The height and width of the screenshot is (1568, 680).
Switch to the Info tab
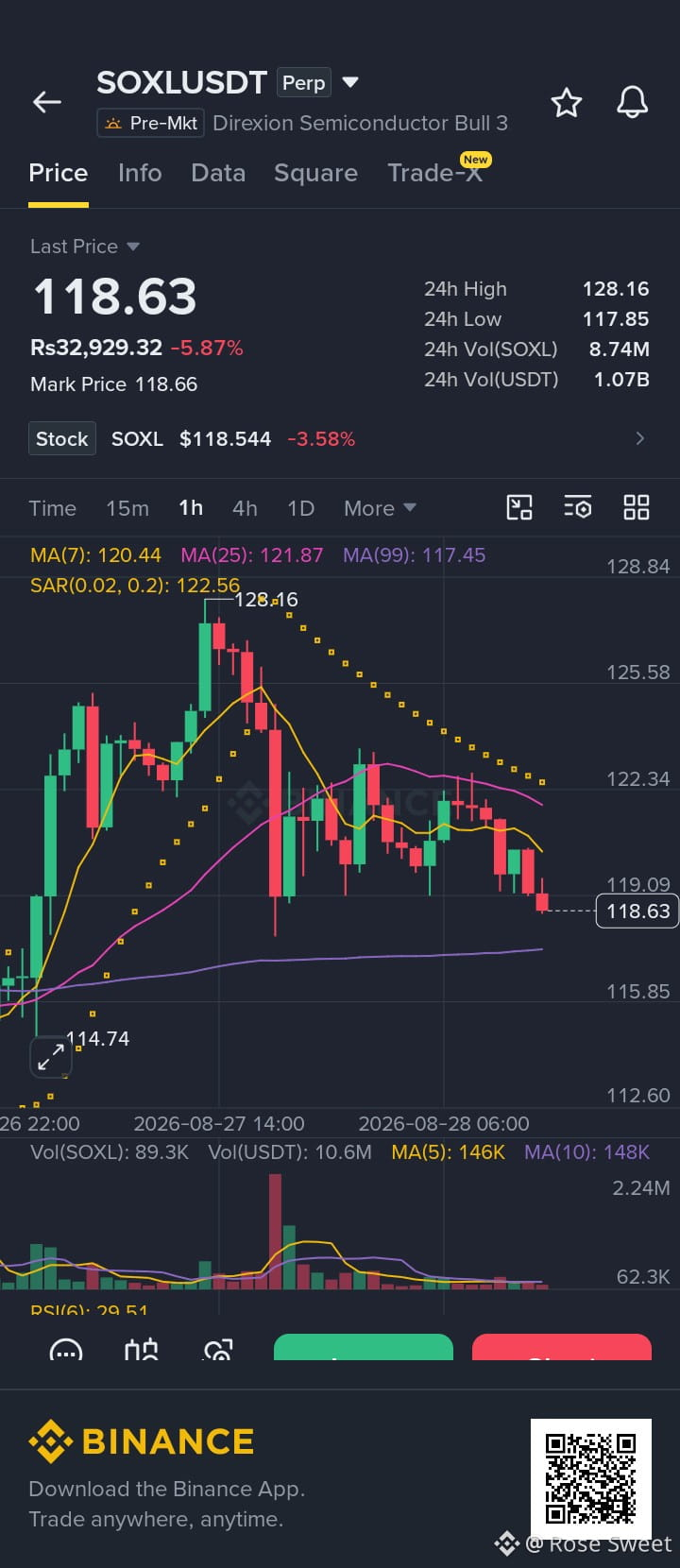[x=140, y=173]
